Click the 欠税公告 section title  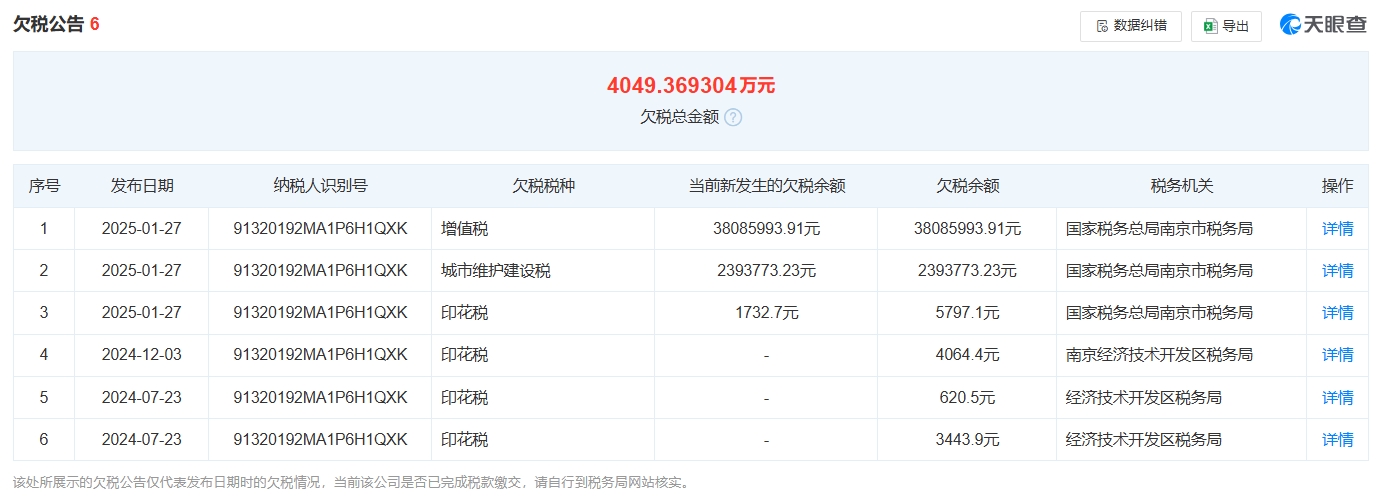pos(48,24)
